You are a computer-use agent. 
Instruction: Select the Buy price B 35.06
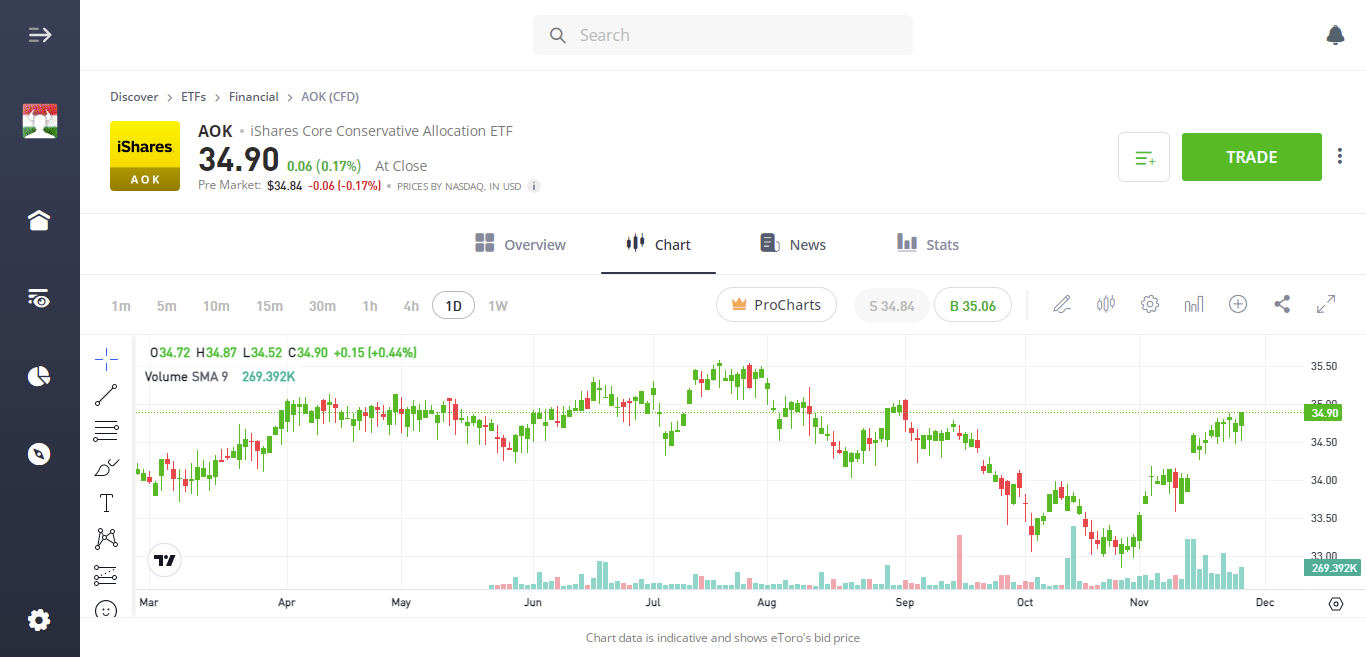(972, 305)
